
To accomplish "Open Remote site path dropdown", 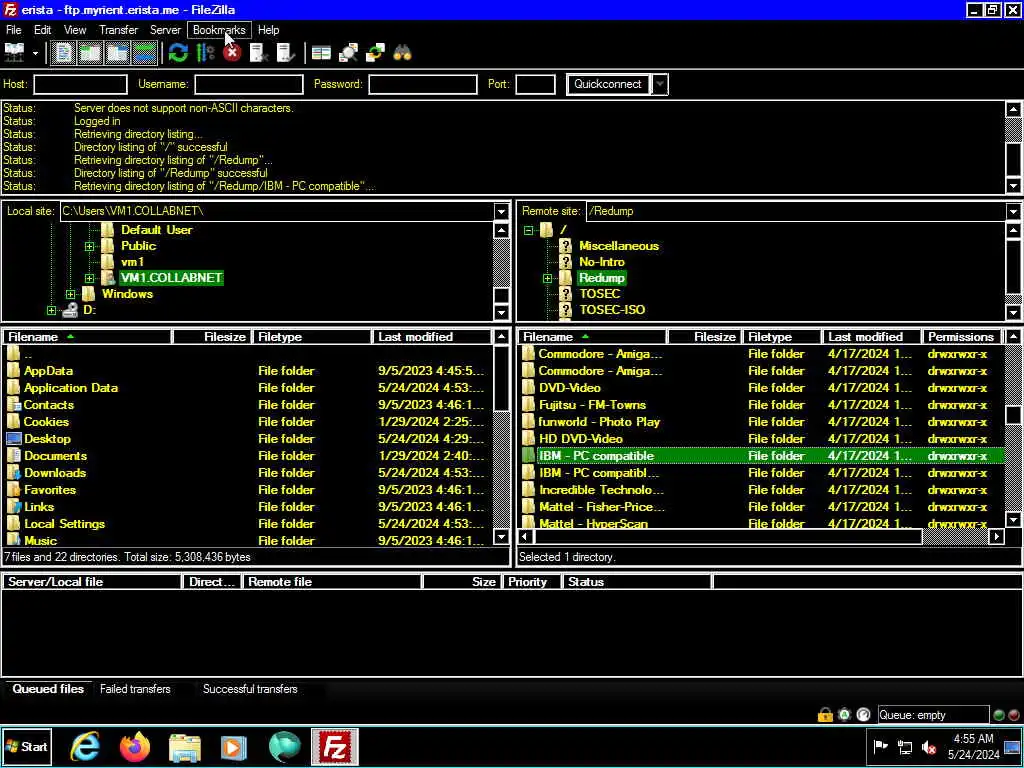I will pyautogui.click(x=1013, y=212).
